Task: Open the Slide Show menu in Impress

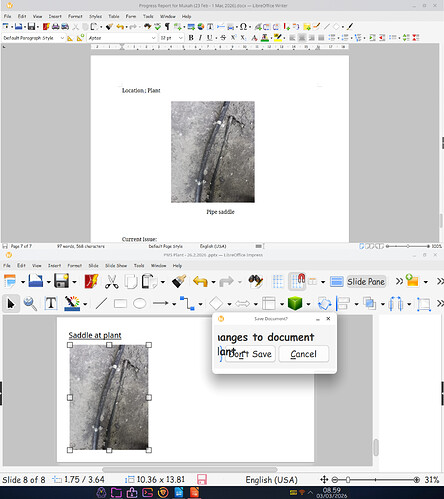Action: pyautogui.click(x=116, y=266)
